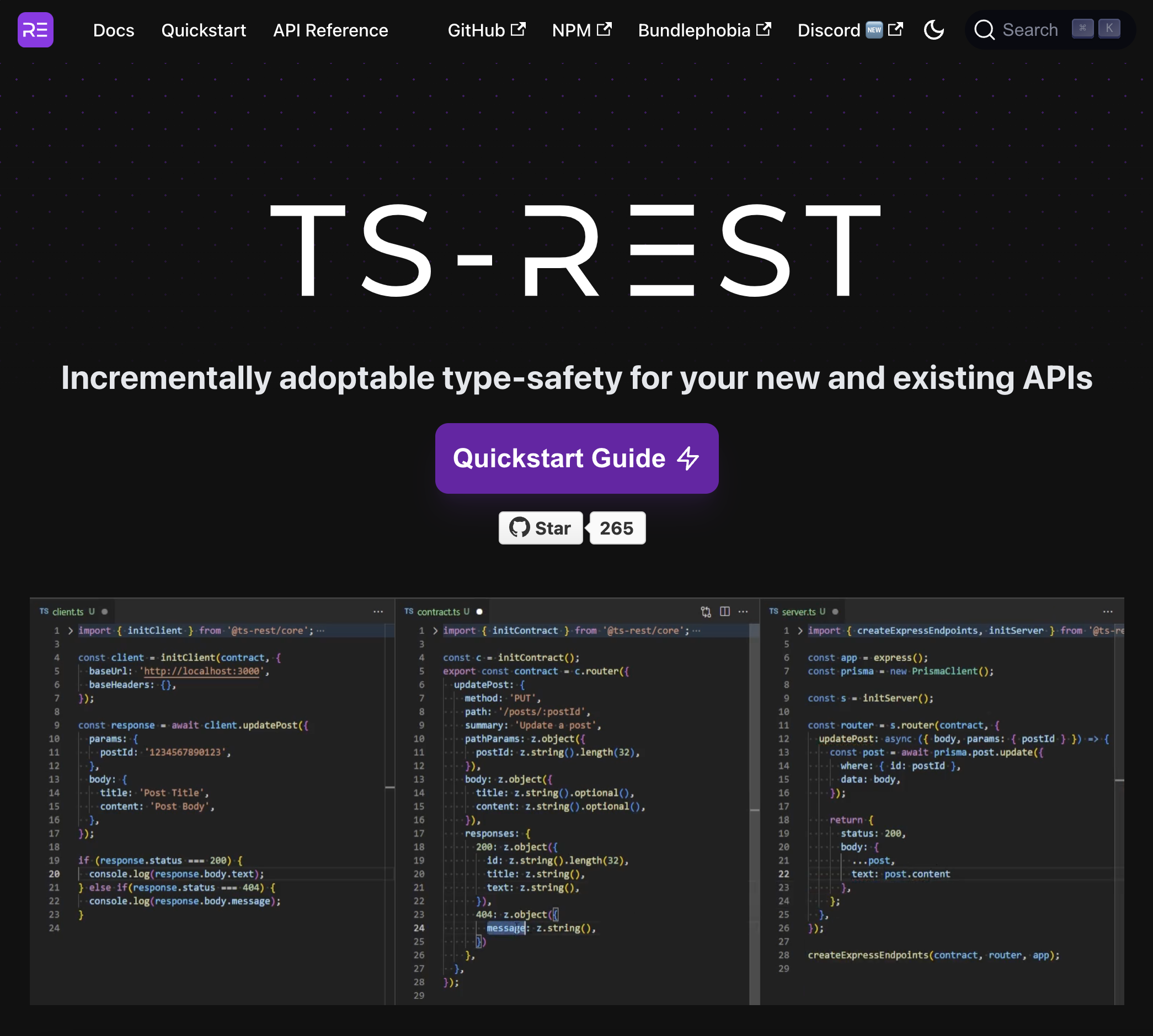
Task: Open the more actions ellipsis in contract.ts pane
Action: 743,611
